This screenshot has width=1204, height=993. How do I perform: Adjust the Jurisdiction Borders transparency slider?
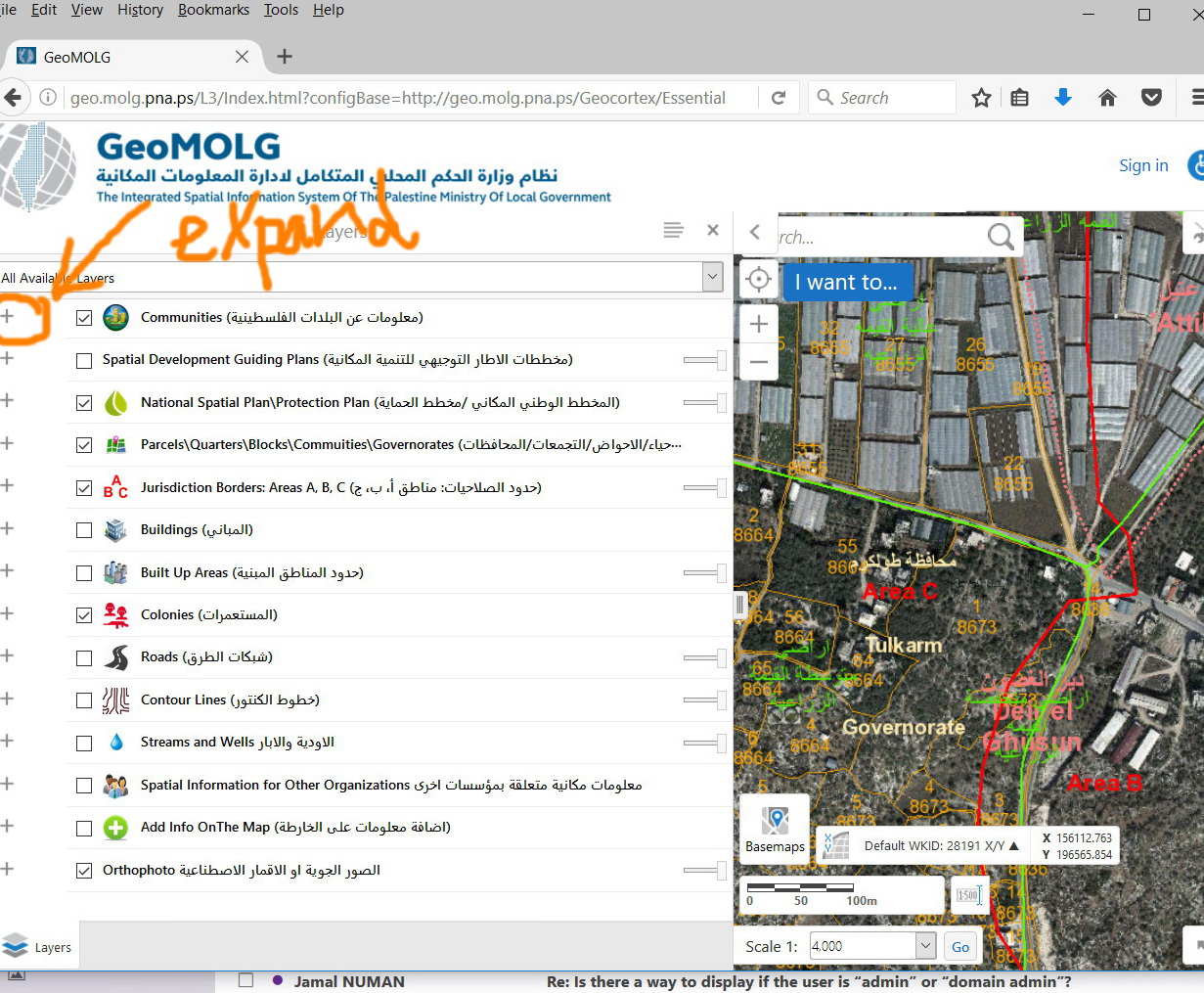click(x=704, y=487)
